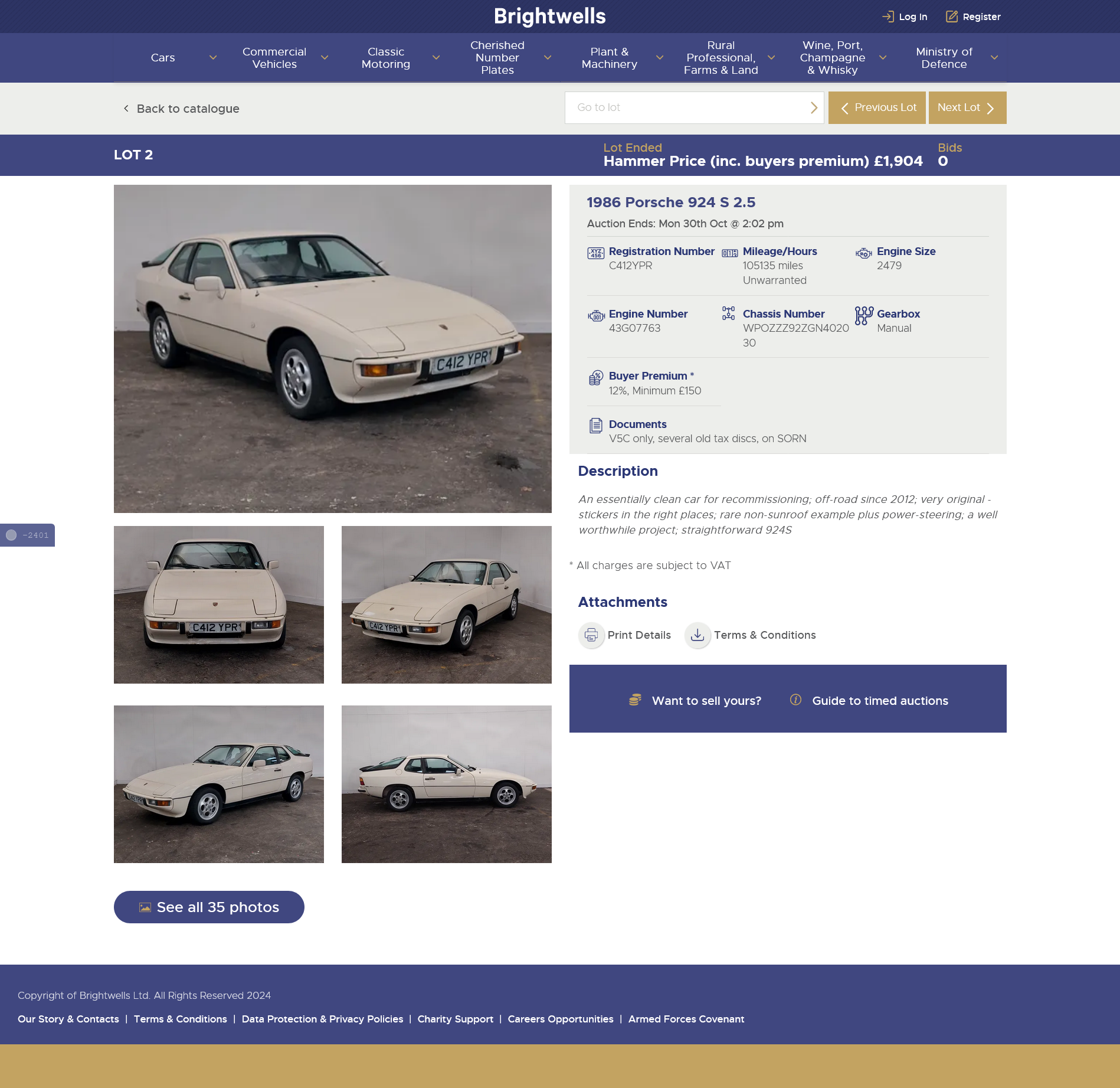Viewport: 1120px width, 1088px height.
Task: Click the back arrow beside Back to catalogue
Action: [x=126, y=109]
